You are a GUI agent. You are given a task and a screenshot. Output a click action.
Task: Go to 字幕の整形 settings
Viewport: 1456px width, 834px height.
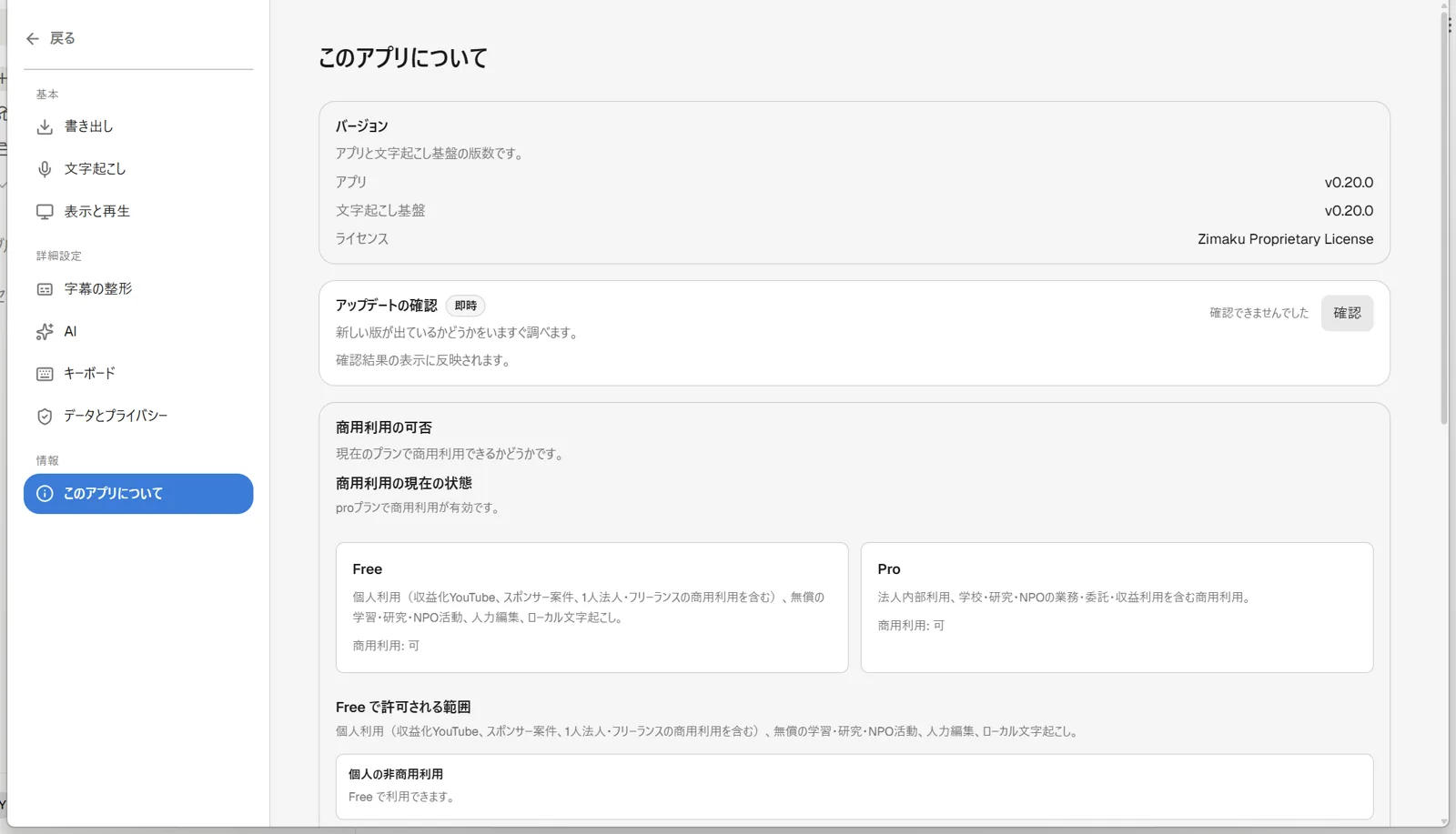pyautogui.click(x=138, y=289)
